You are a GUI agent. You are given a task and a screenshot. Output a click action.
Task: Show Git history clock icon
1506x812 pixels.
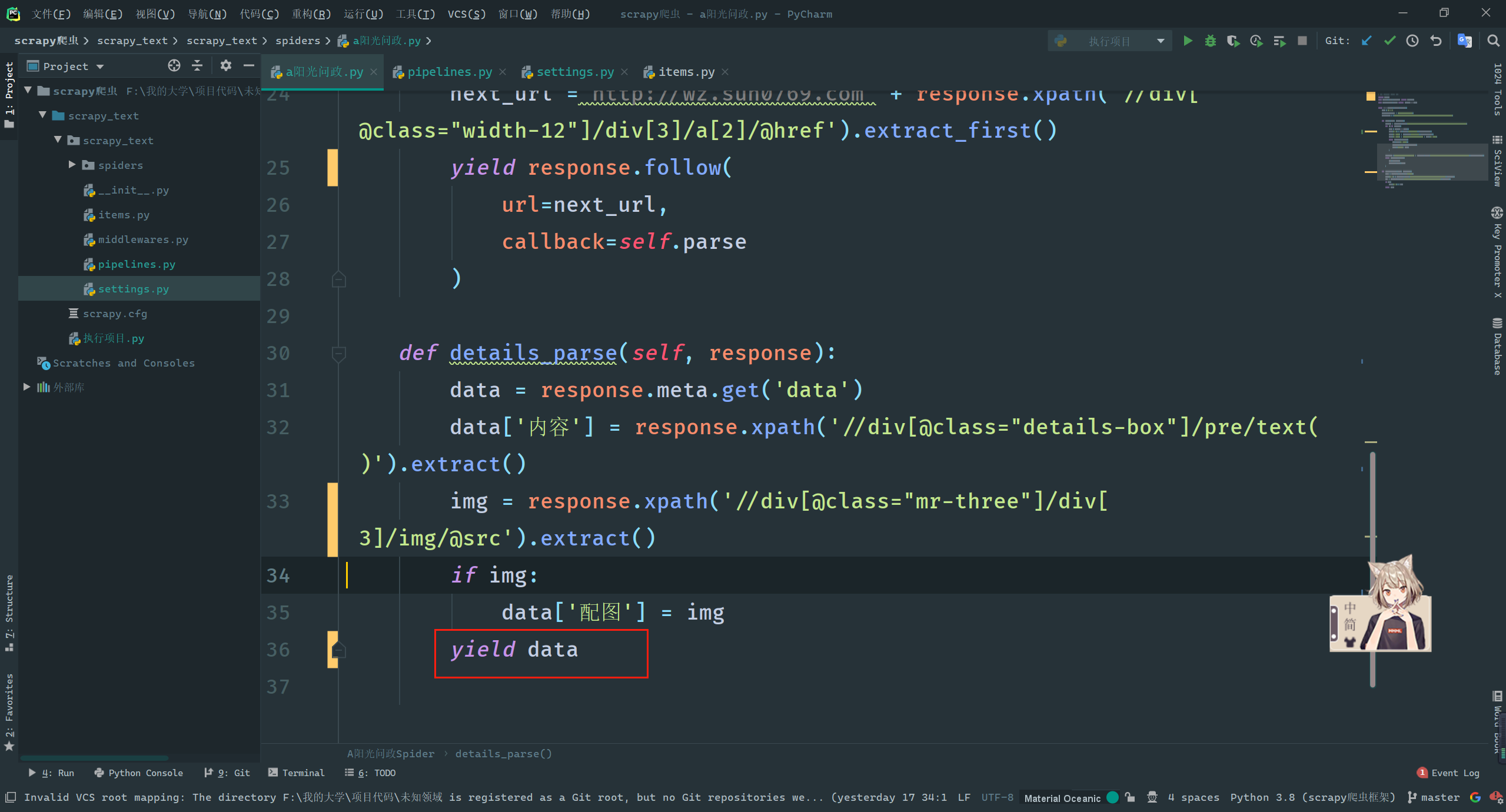[x=1412, y=41]
